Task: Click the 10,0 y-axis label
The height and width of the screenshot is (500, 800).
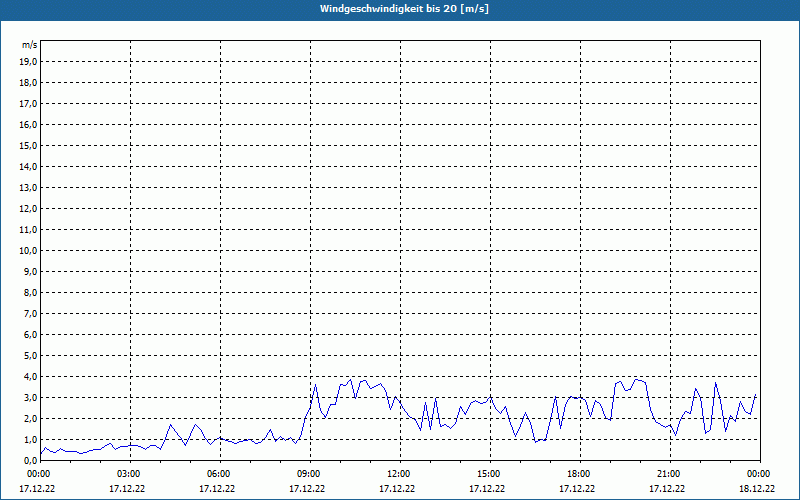Action: 28,251
